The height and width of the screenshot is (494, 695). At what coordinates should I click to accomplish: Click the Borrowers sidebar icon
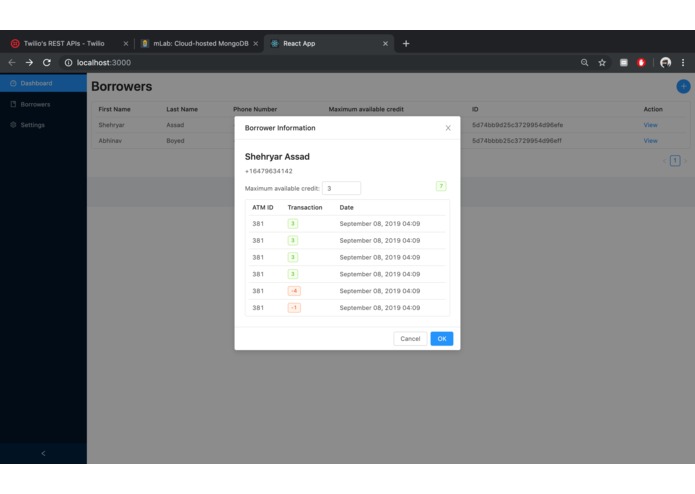pyautogui.click(x=13, y=104)
